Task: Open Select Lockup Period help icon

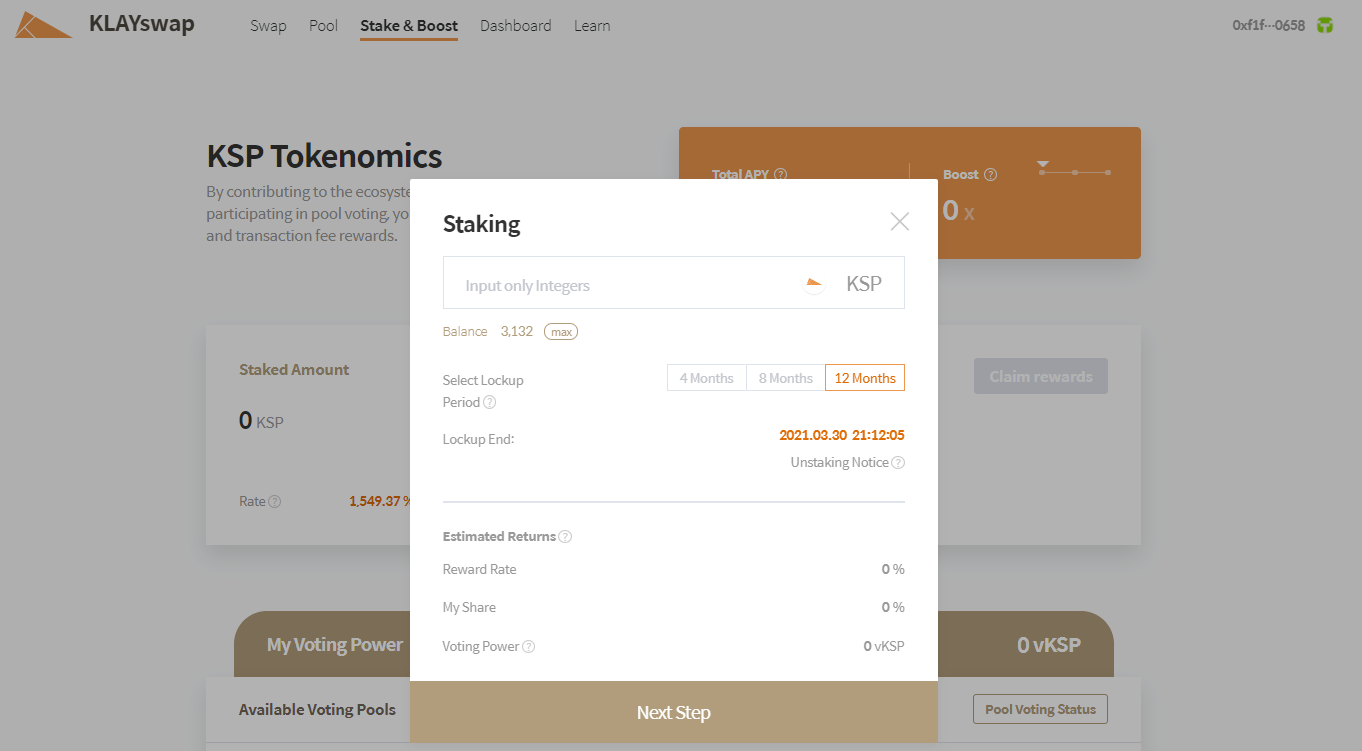Action: coord(490,402)
